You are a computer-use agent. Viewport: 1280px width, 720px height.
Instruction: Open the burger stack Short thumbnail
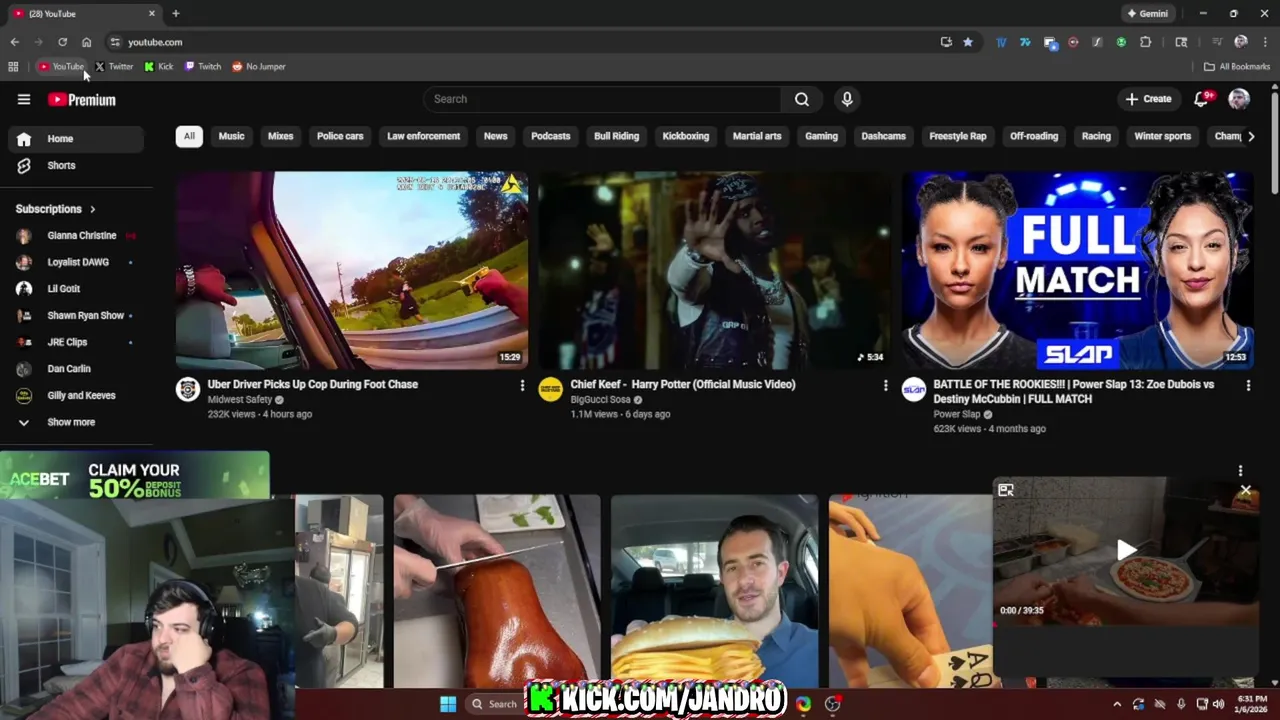coord(715,591)
